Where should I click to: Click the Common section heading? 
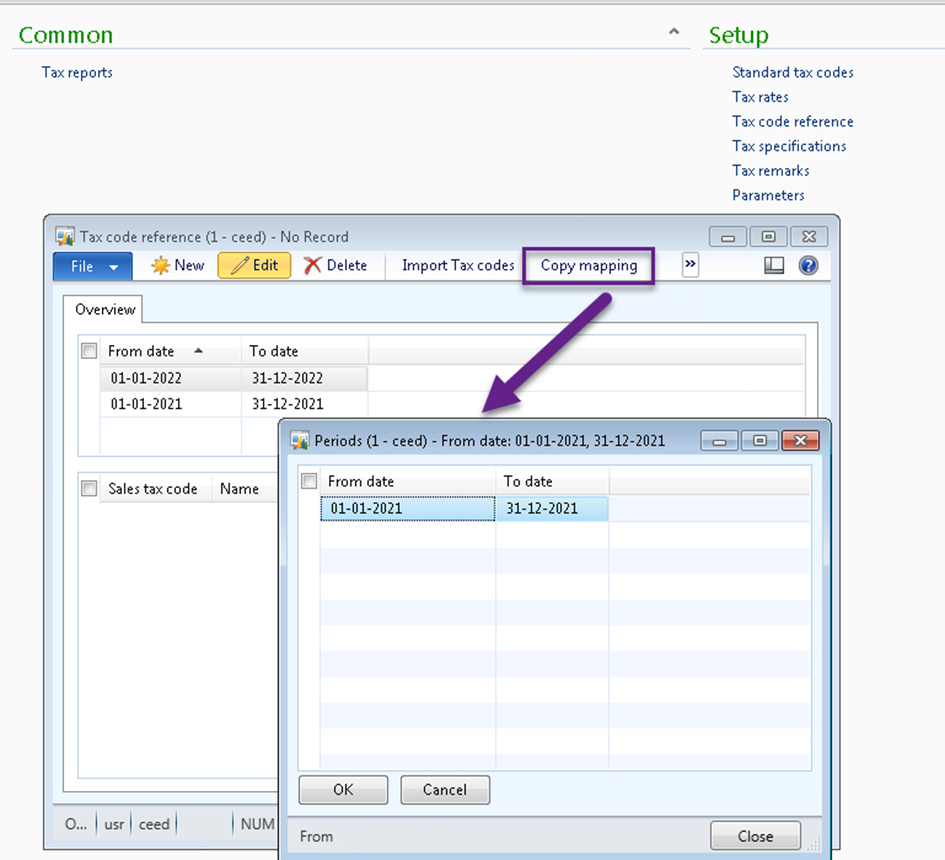pyautogui.click(x=66, y=35)
